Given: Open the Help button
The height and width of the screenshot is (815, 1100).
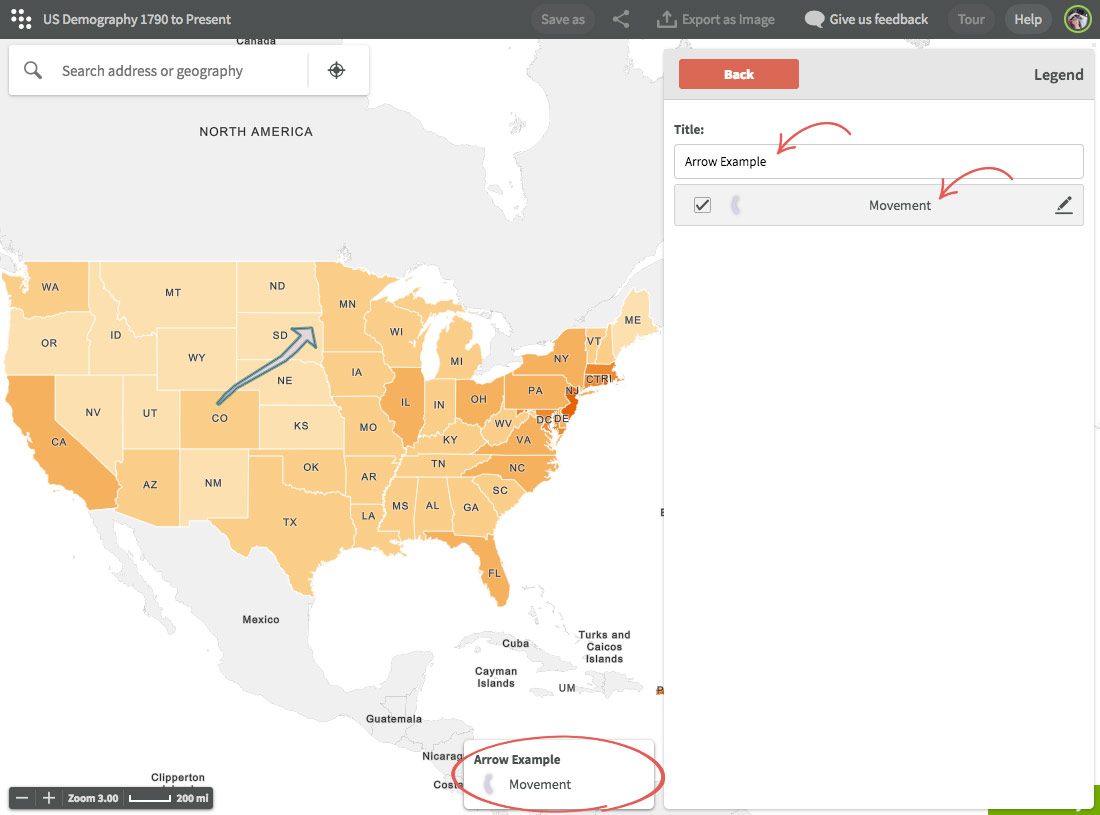Looking at the screenshot, I should [1028, 19].
